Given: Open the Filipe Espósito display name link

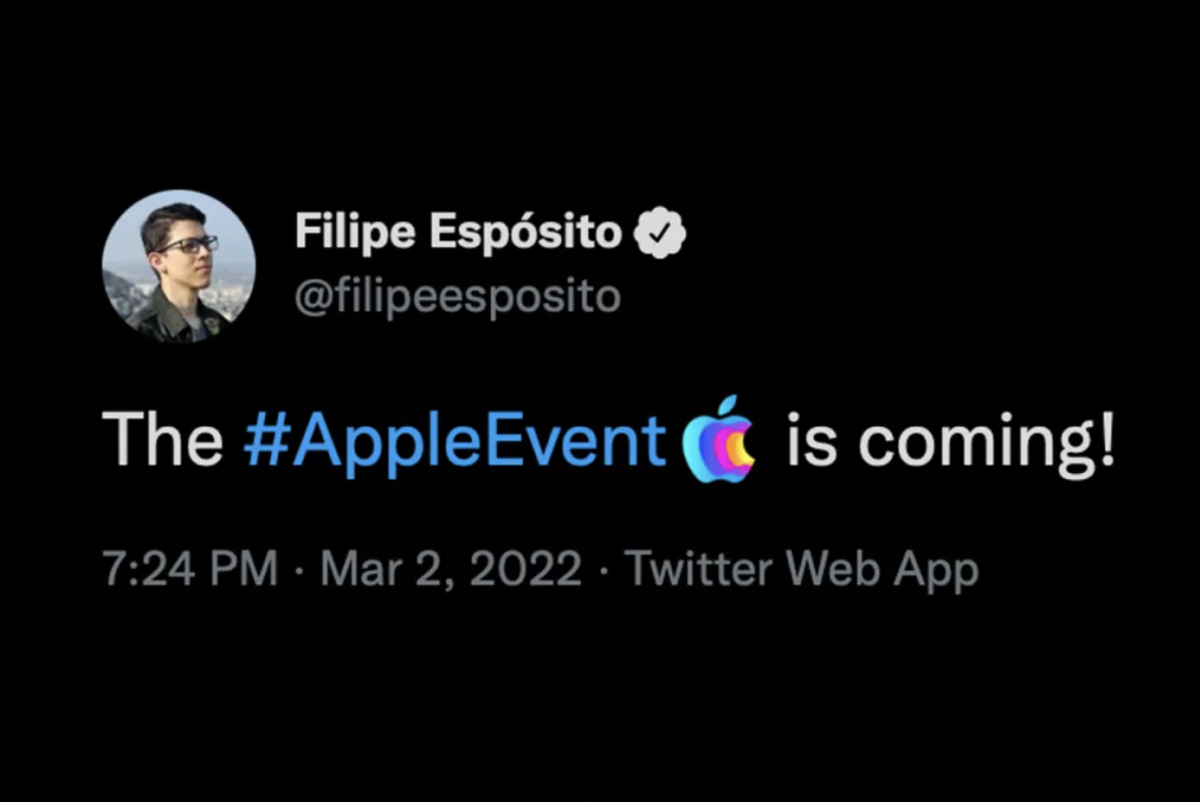Looking at the screenshot, I should [x=457, y=234].
